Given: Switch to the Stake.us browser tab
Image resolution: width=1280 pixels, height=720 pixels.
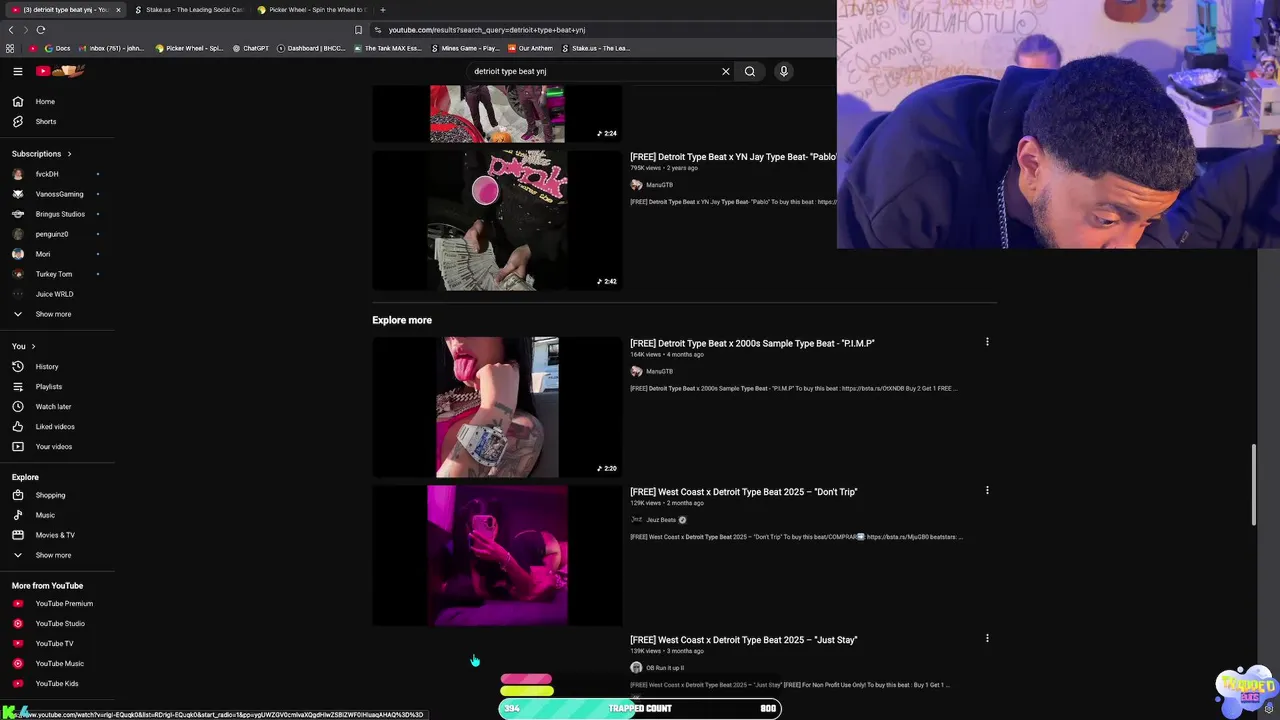Looking at the screenshot, I should click(188, 10).
